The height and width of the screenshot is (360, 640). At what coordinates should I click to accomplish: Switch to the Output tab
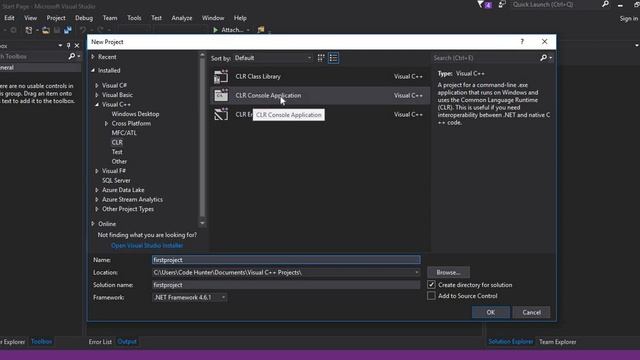(127, 342)
